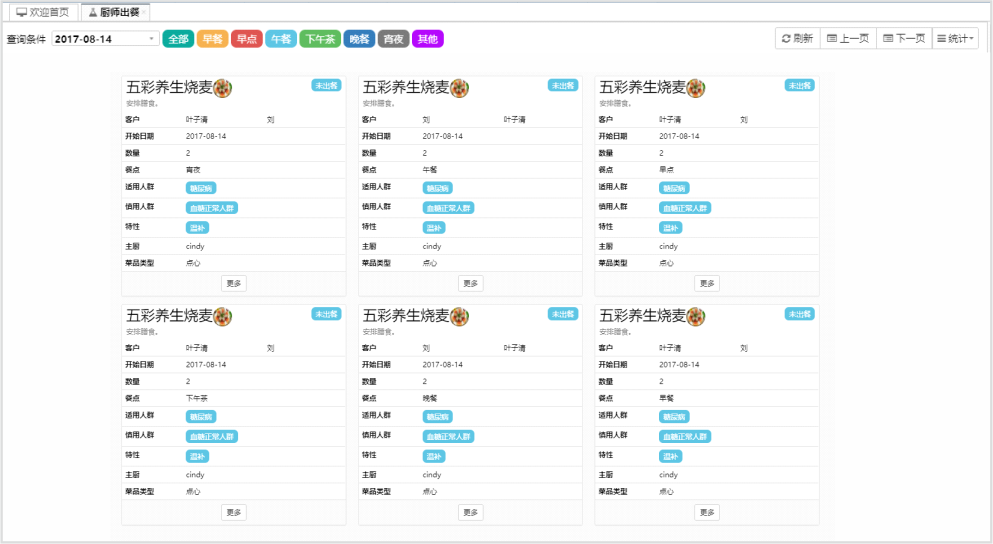Click the dish photo on the 午餐 card
The image size is (993, 544).
pyautogui.click(x=460, y=88)
